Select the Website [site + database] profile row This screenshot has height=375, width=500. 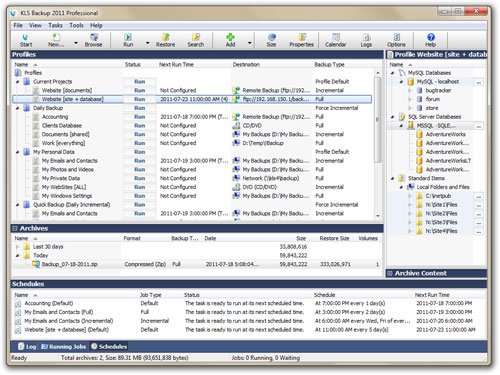tap(192, 99)
